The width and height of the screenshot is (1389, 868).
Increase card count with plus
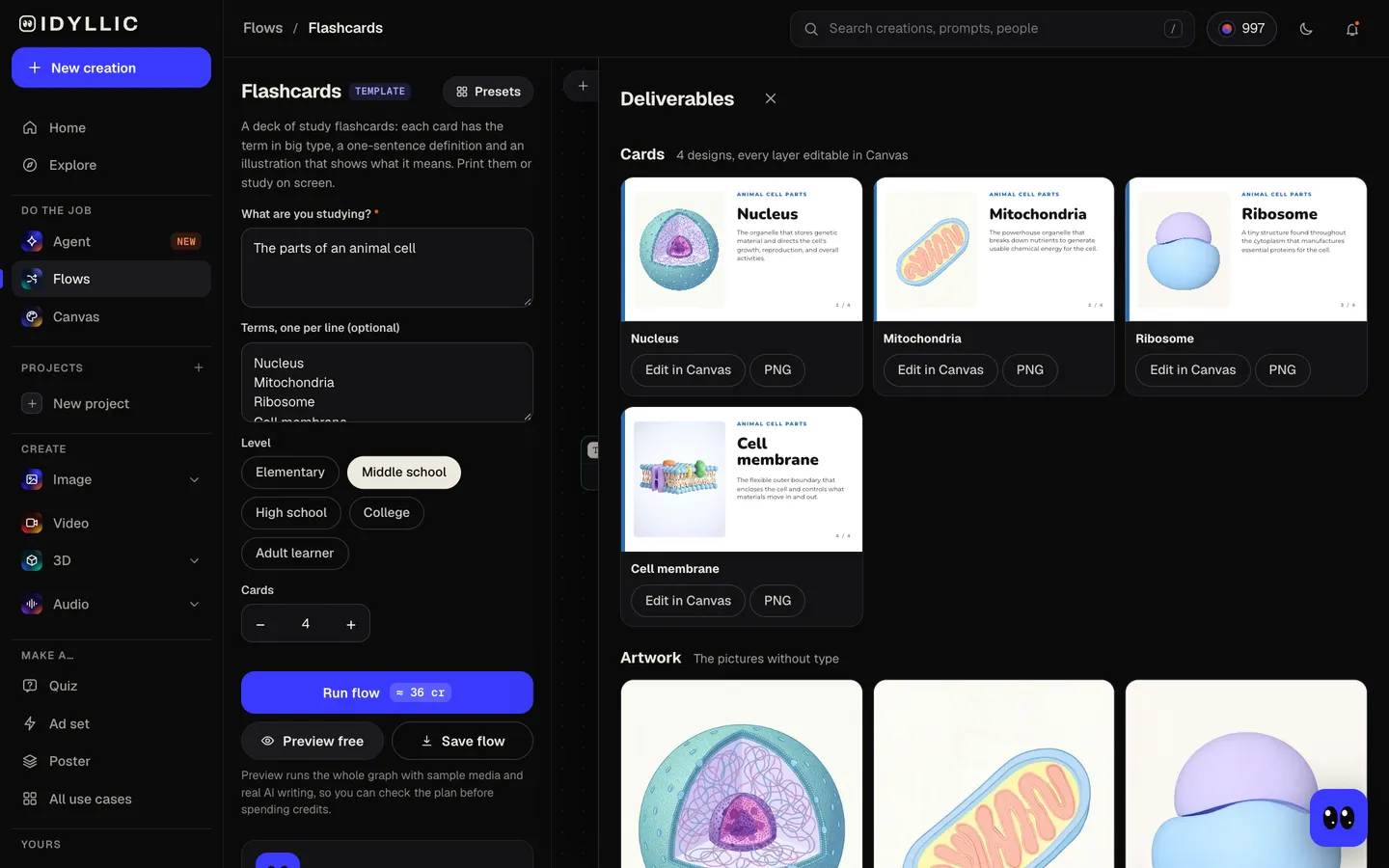(351, 624)
